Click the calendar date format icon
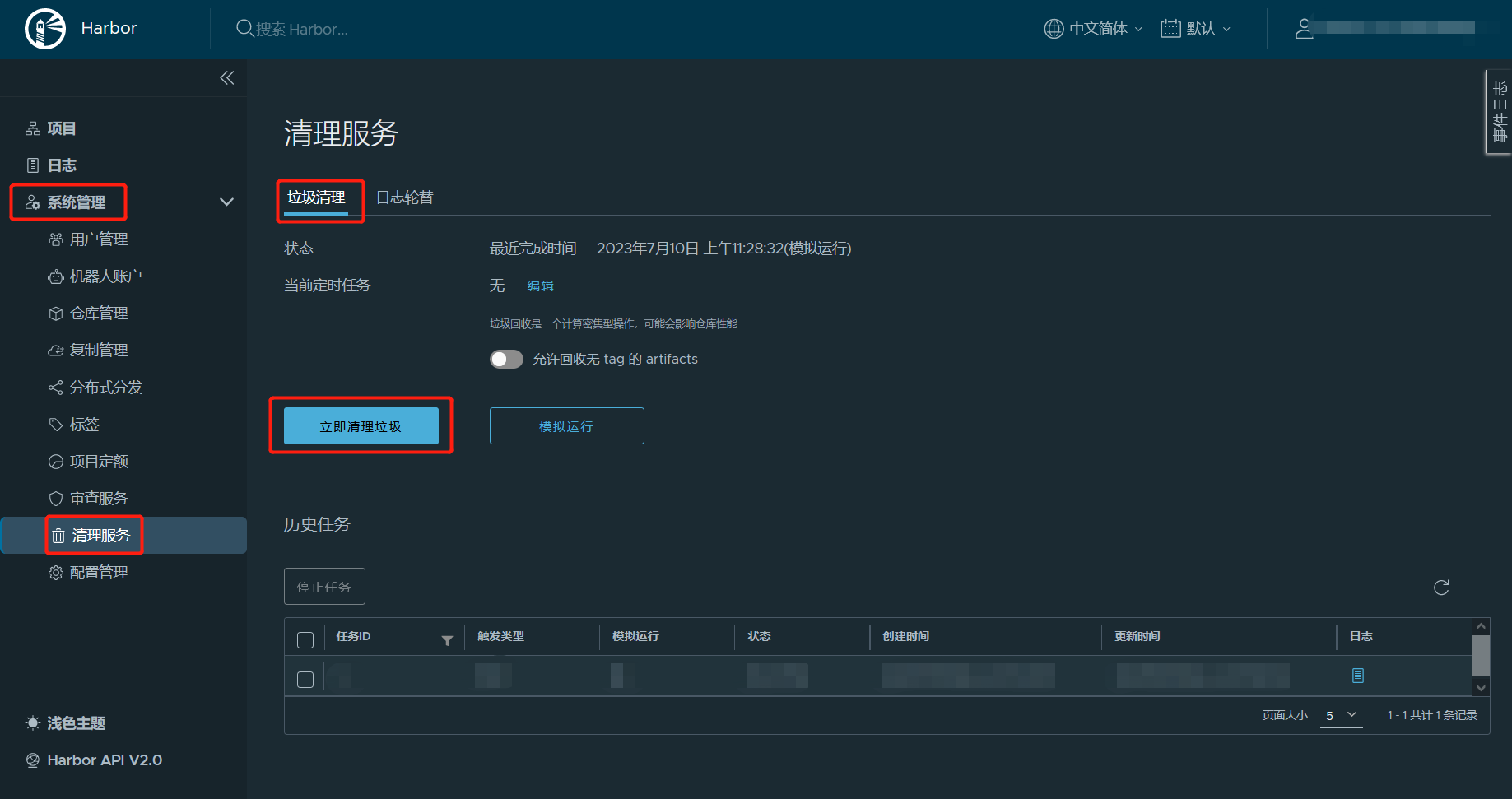The width and height of the screenshot is (1512, 799). click(x=1170, y=29)
